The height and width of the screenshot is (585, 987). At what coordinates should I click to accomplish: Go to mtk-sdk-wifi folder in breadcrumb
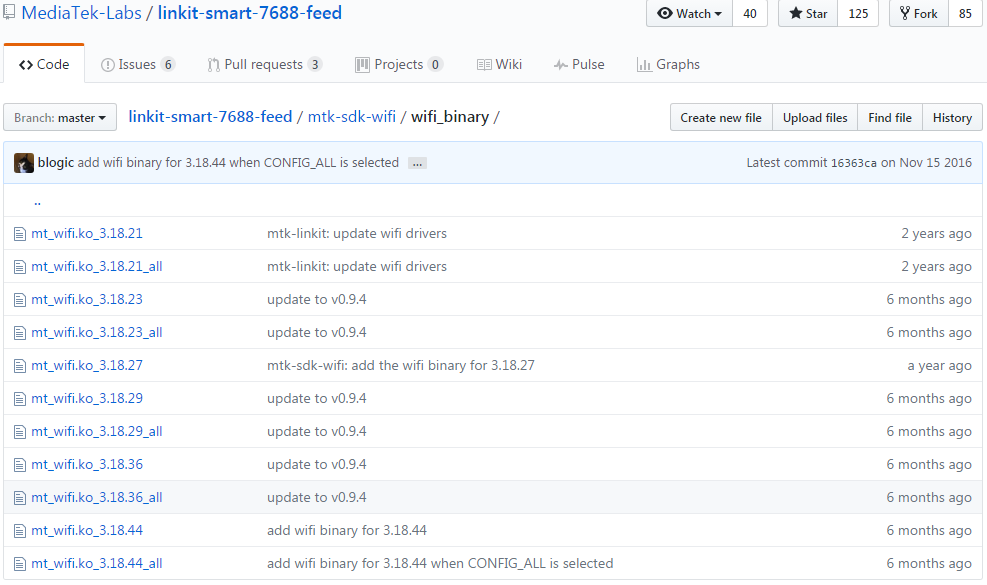[352, 117]
